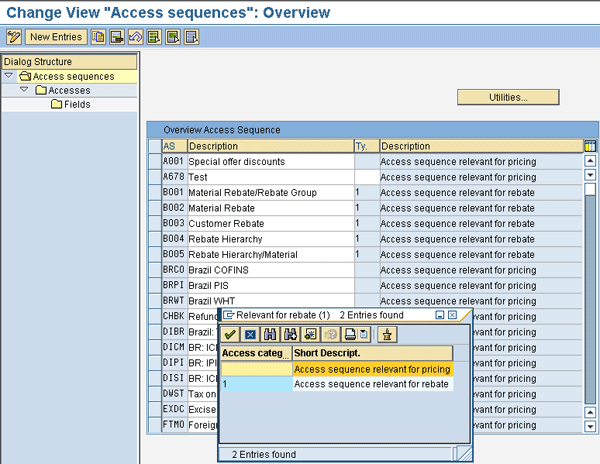Choose 'Access sequence relevant for pricing' in popup
600x464 pixels.
(372, 369)
